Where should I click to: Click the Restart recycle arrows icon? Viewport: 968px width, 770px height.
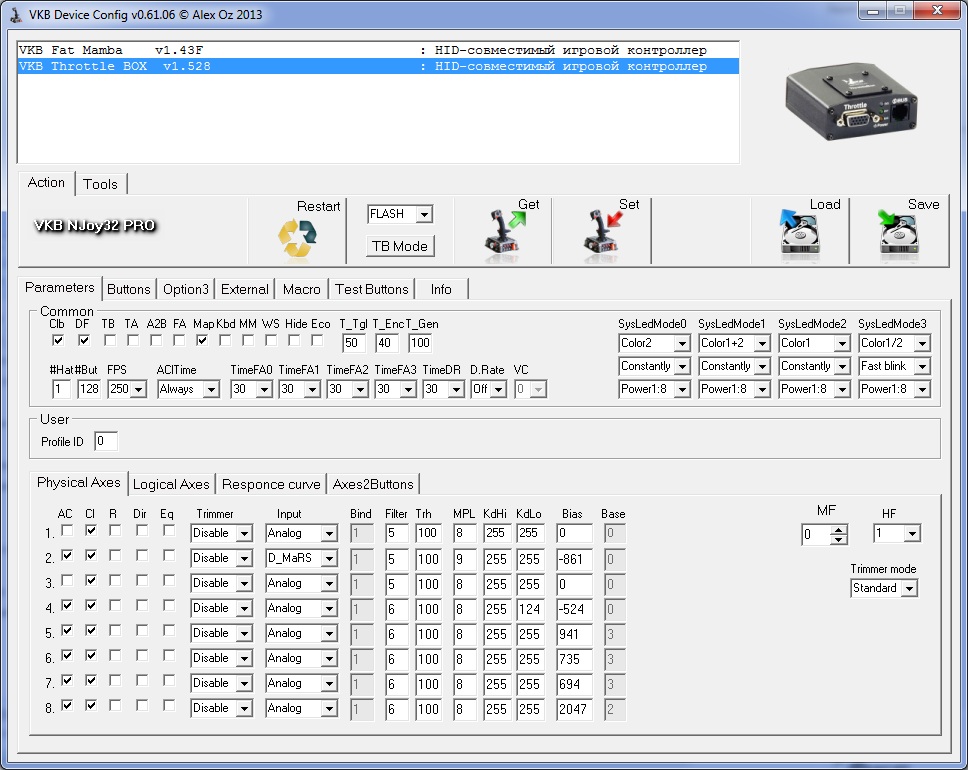click(296, 238)
